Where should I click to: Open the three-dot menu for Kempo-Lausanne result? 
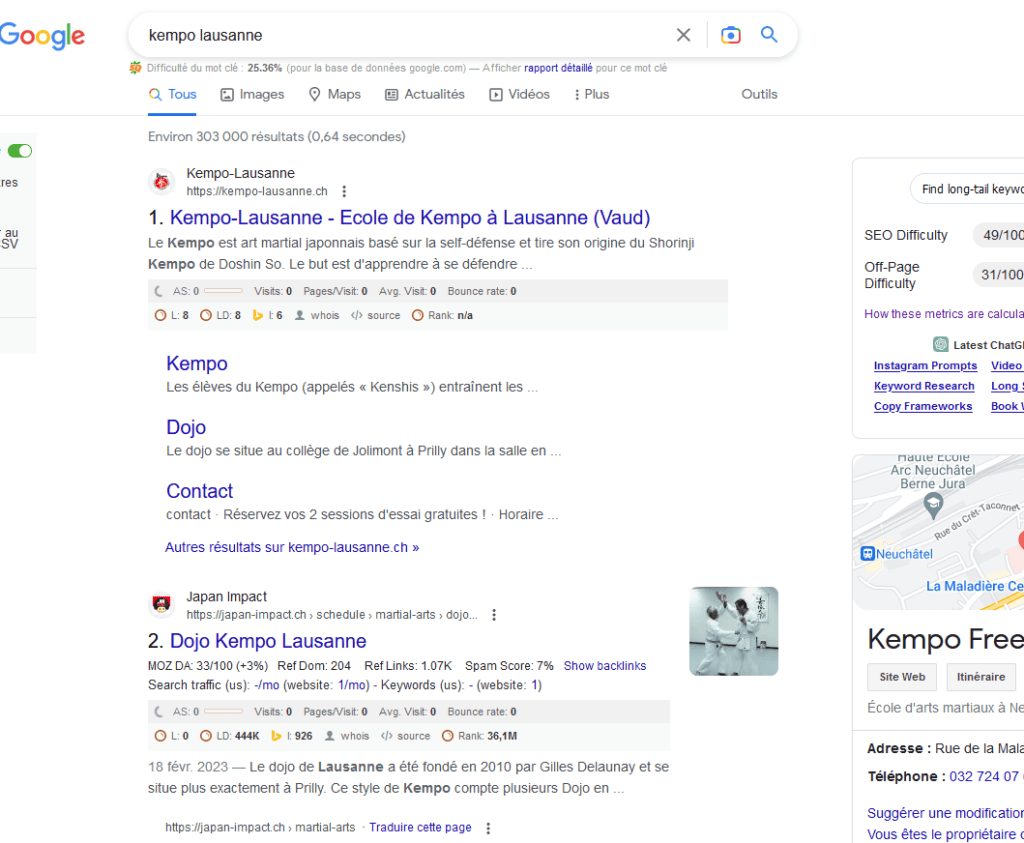[344, 191]
